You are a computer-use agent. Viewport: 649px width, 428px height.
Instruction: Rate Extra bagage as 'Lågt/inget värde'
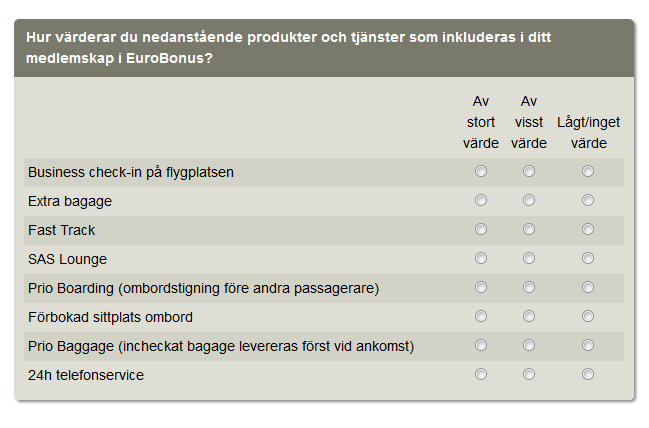[x=588, y=200]
